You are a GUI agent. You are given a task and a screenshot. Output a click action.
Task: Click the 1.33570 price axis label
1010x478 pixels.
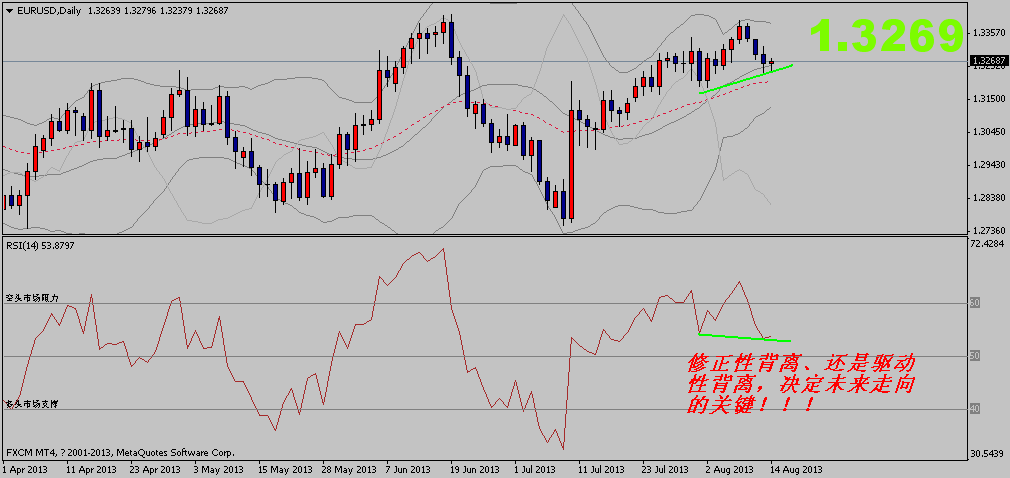pos(988,32)
